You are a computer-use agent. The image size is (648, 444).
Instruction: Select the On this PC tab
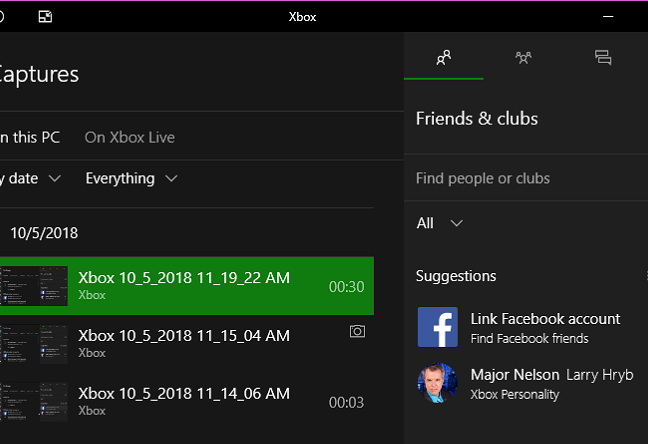(30, 137)
